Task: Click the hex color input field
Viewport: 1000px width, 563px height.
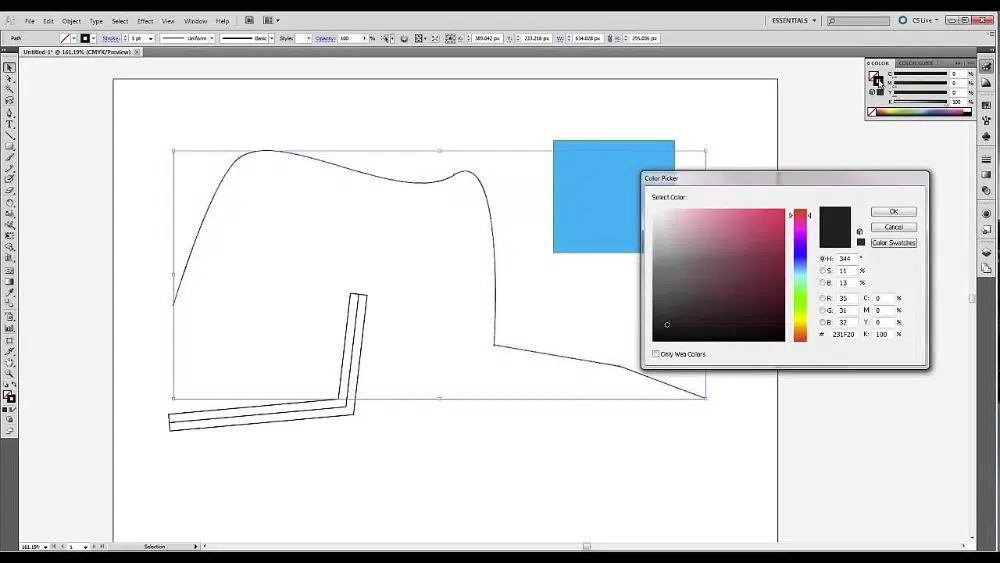Action: pyautogui.click(x=847, y=334)
